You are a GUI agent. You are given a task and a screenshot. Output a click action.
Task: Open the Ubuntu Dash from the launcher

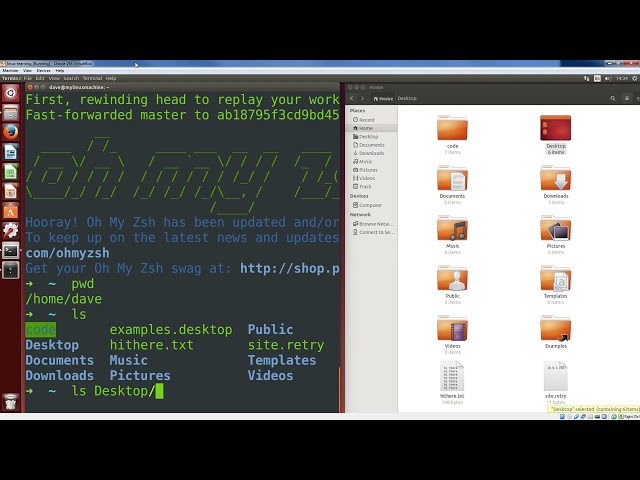coord(11,93)
